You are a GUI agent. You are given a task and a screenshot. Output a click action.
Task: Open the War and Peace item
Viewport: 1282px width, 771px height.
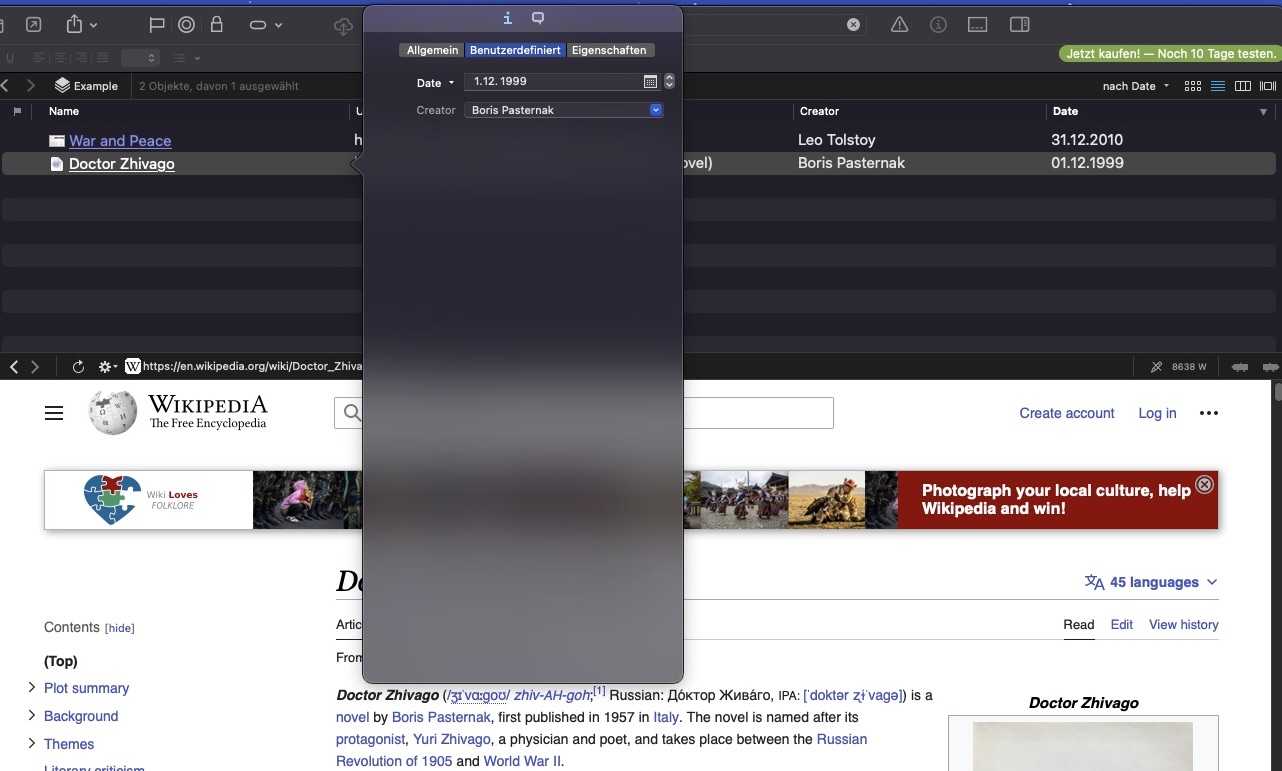point(120,141)
